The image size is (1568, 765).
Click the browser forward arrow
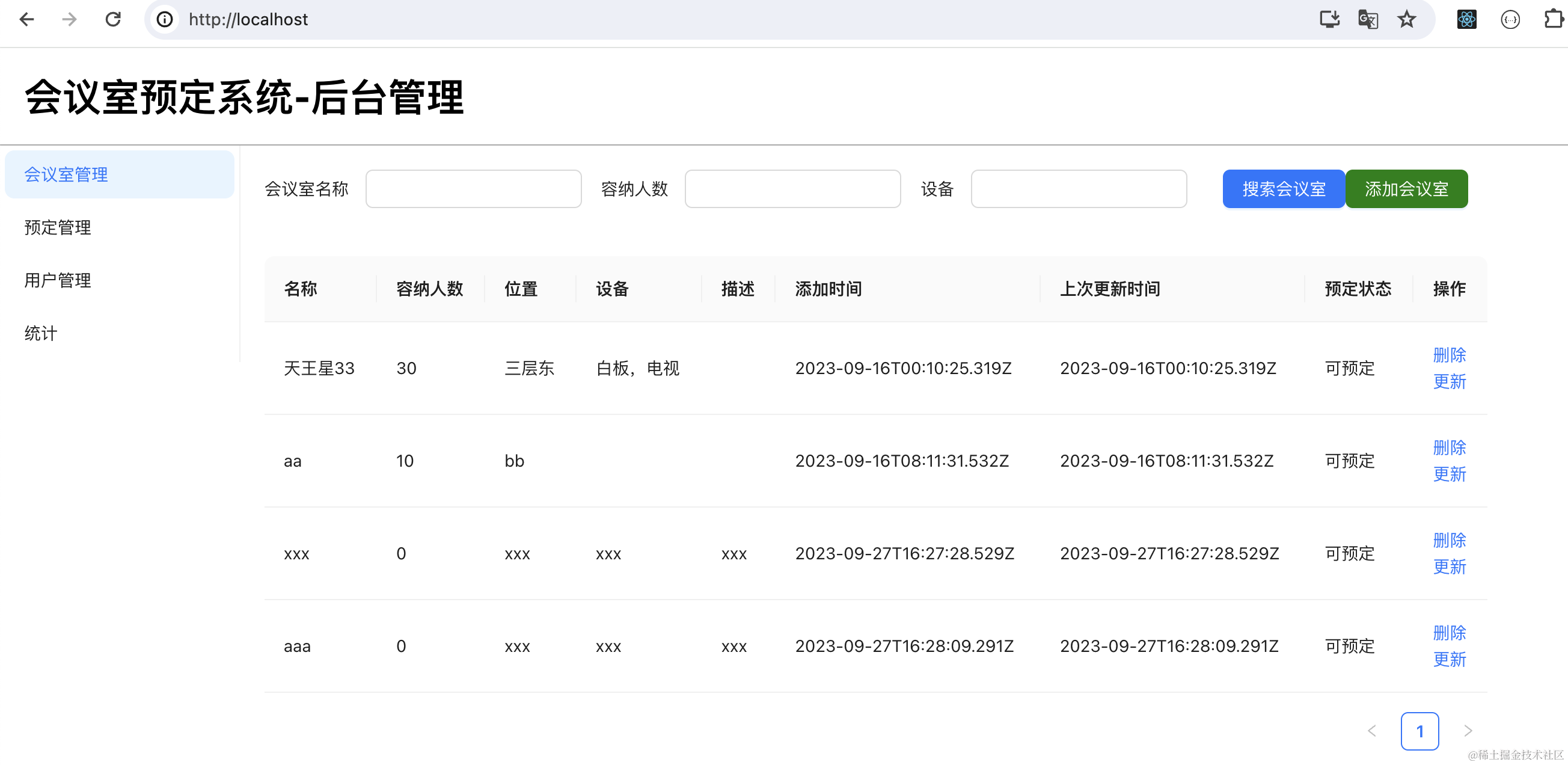point(69,19)
